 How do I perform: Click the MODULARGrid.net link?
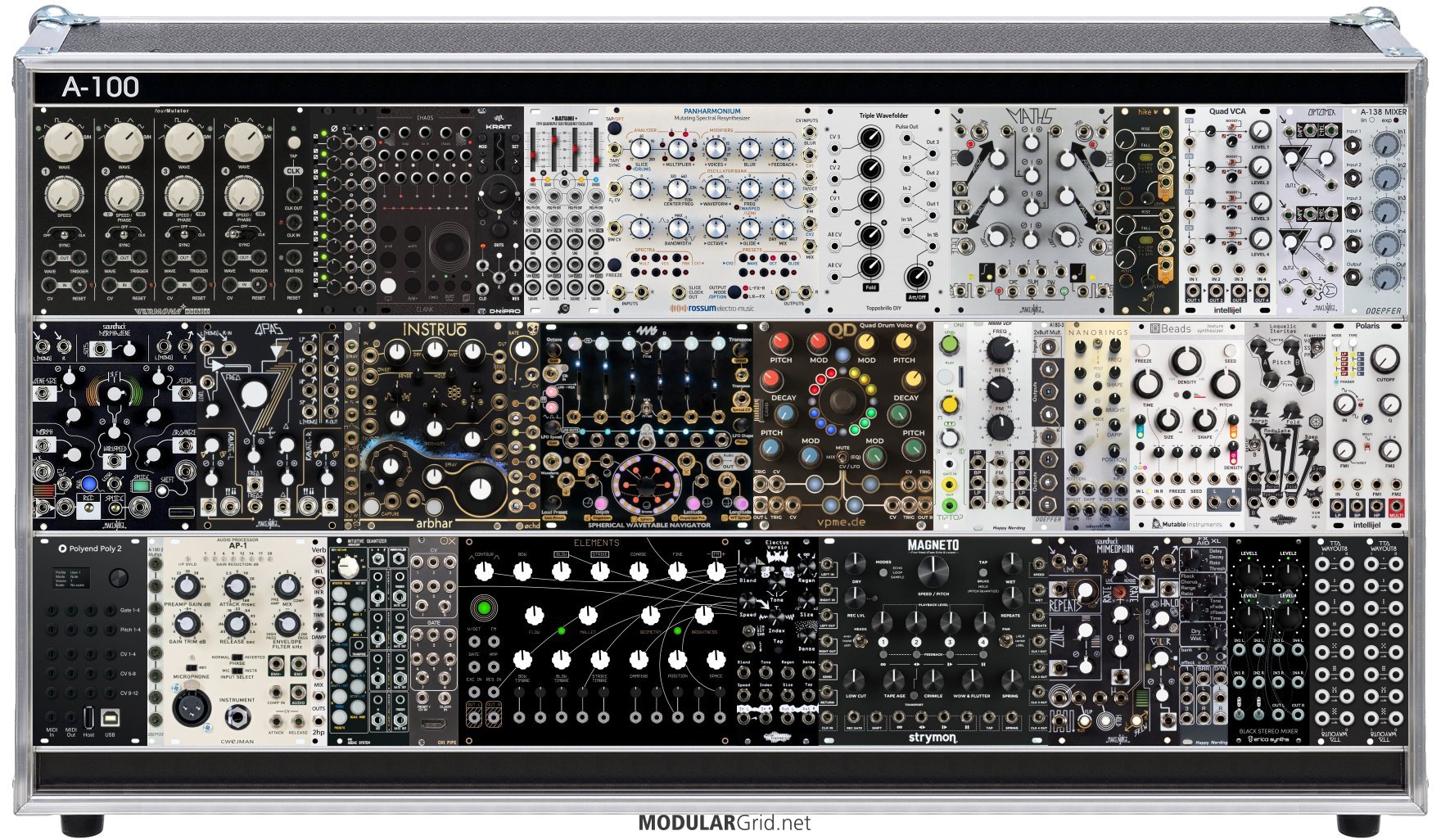(724, 823)
